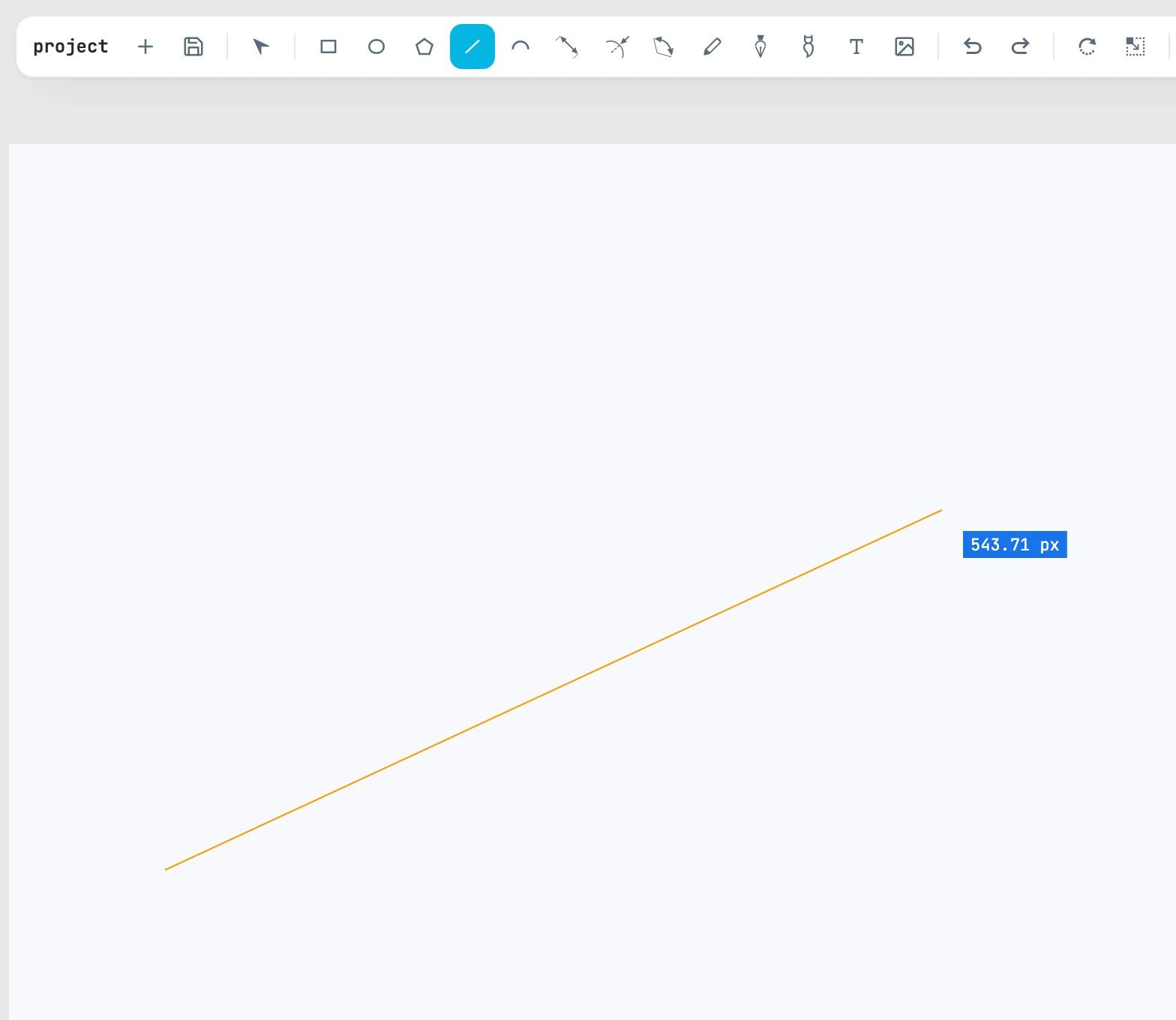Choose the calligraphy brush pen tool
Viewport: 1176px width, 1020px height.
808,46
